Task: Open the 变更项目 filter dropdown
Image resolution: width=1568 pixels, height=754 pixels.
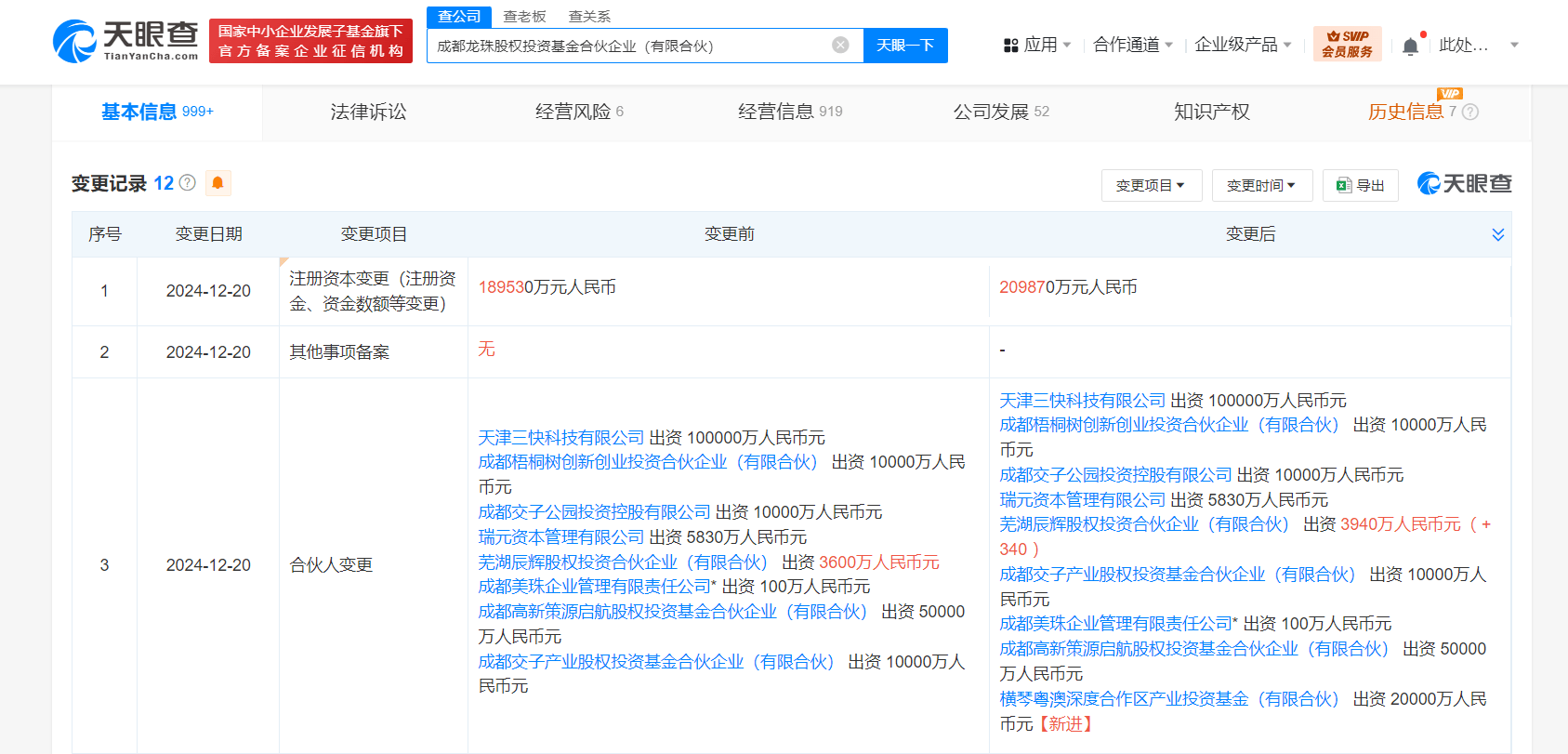Action: [1151, 186]
